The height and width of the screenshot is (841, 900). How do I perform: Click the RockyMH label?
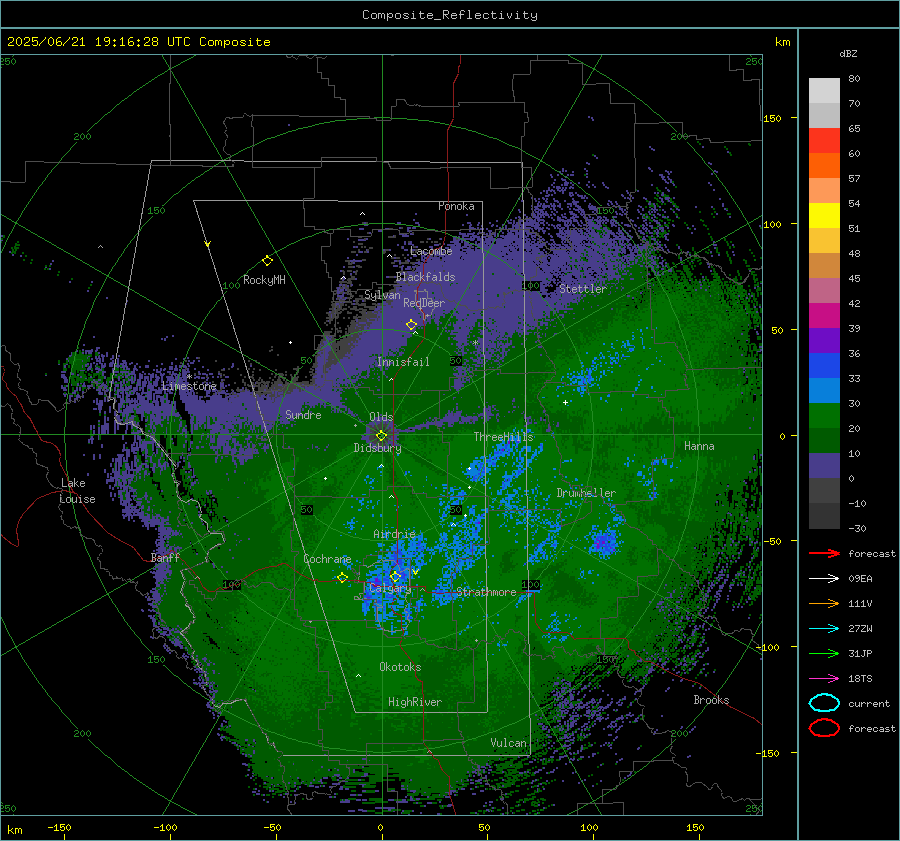pyautogui.click(x=264, y=280)
